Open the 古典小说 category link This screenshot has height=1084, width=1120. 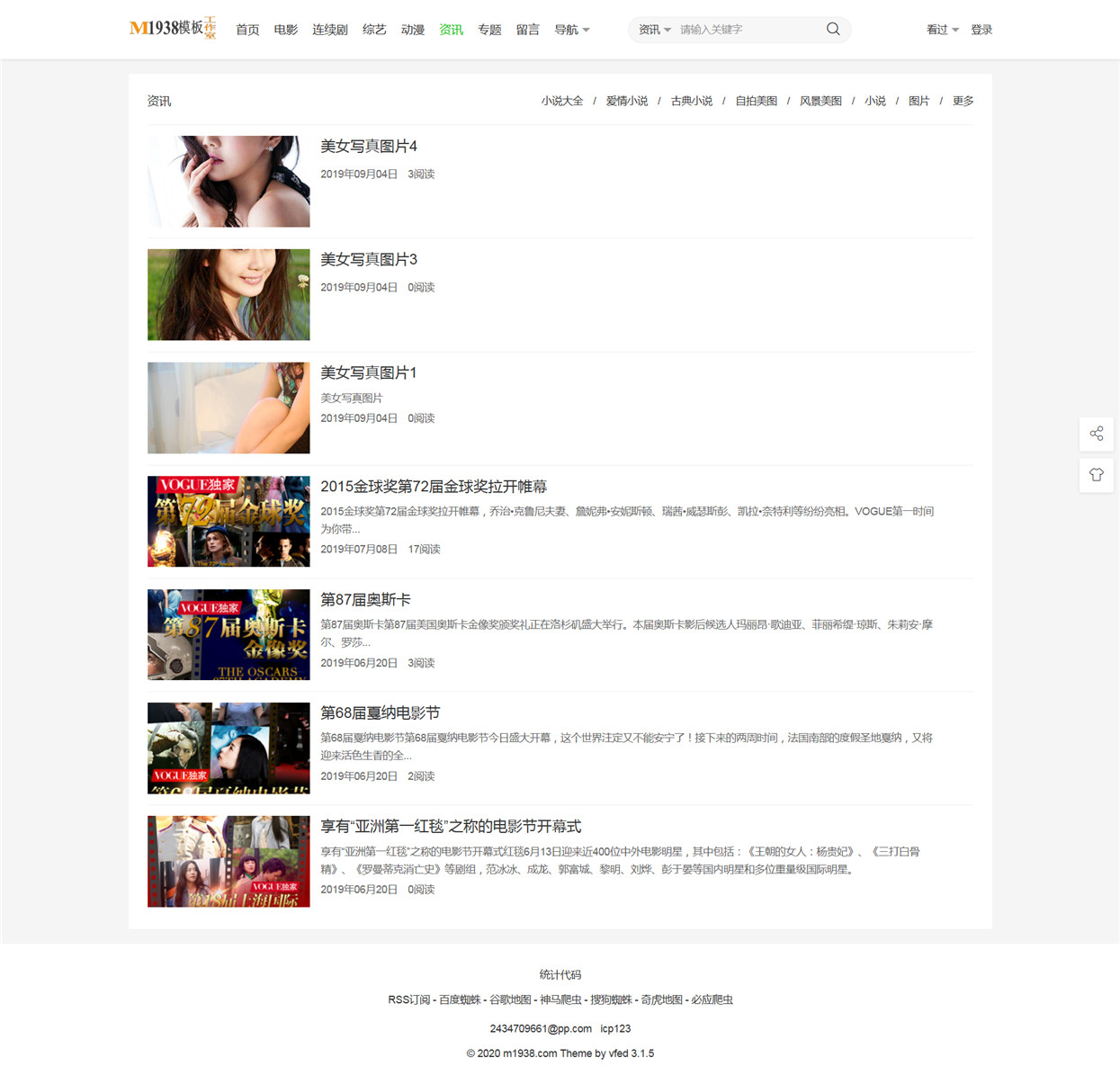(x=692, y=101)
